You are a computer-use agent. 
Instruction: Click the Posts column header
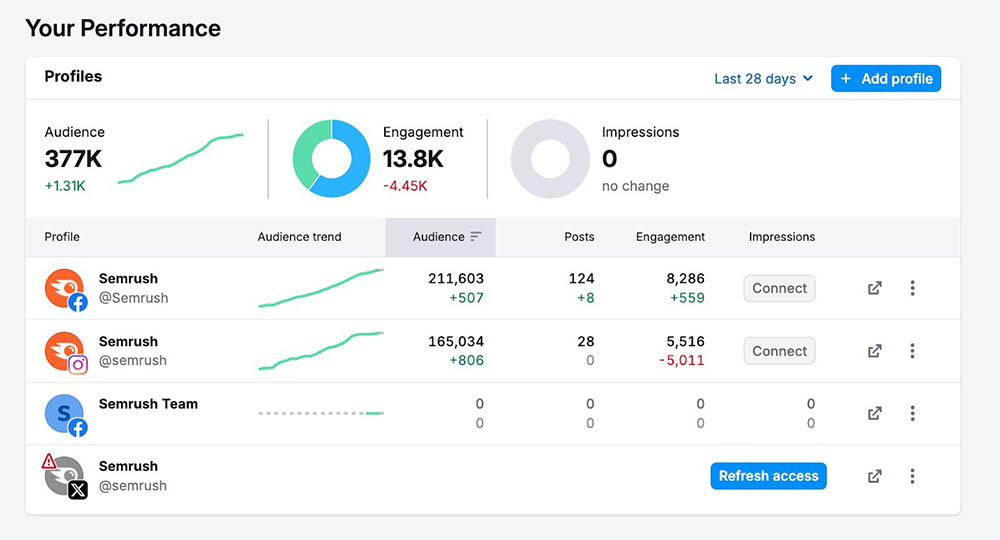[x=579, y=237]
